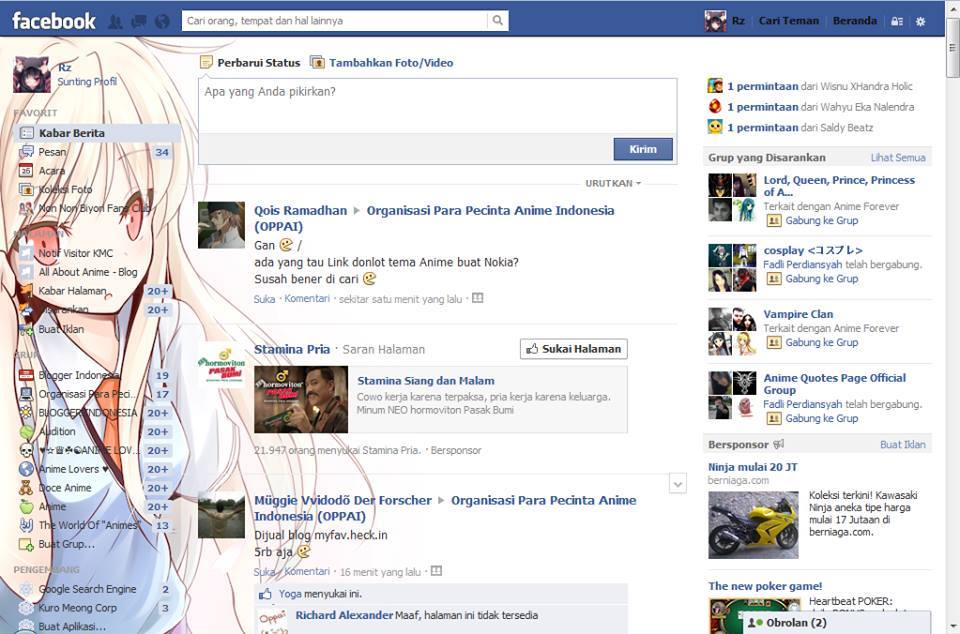Click Acara calendar sidebar icon
The width and height of the screenshot is (960, 634).
26,171
